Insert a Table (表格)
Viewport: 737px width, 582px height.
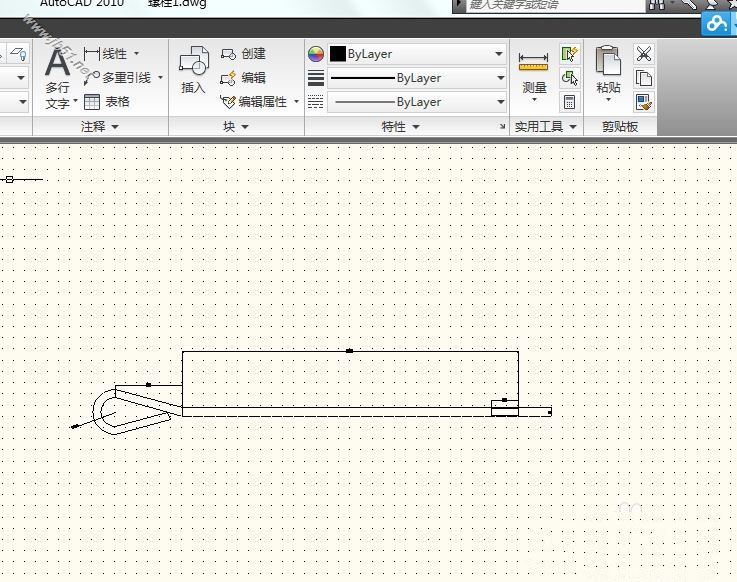pos(107,102)
